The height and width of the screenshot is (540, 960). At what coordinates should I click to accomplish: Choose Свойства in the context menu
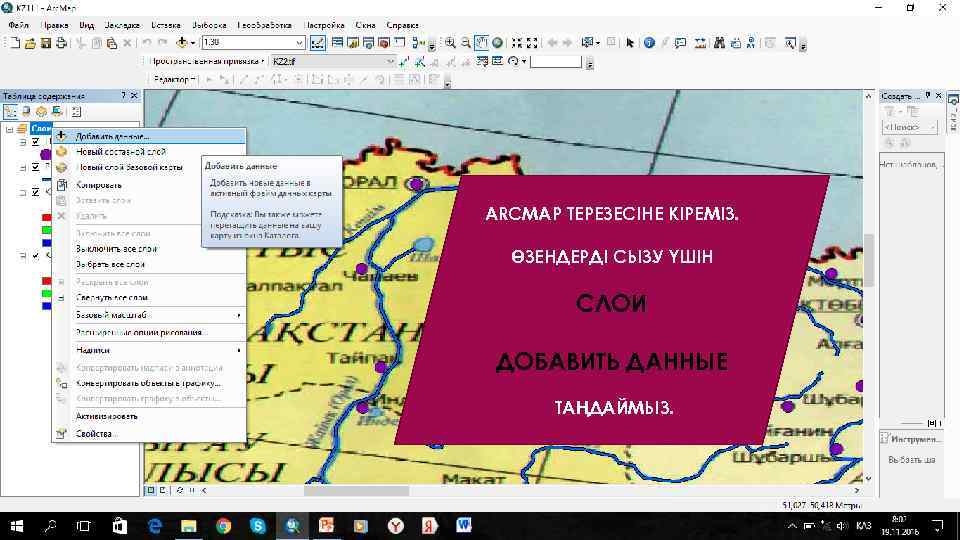click(149, 433)
